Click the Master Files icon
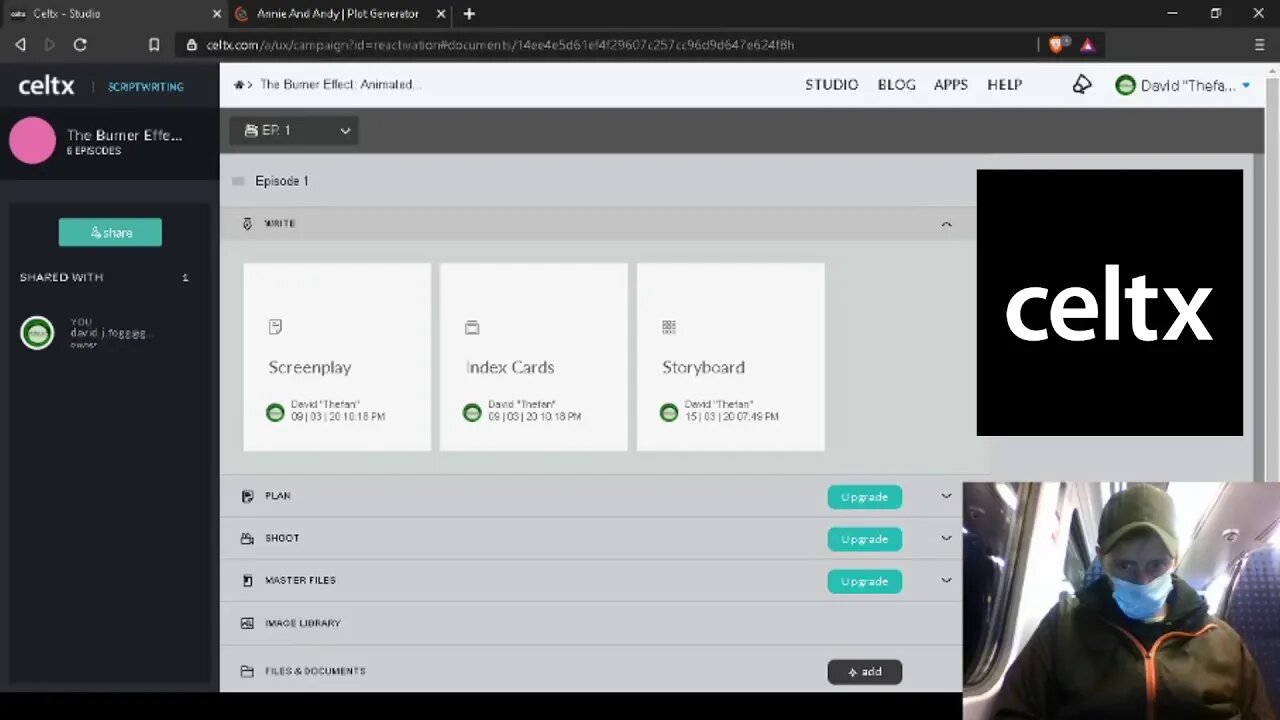The image size is (1280, 720). (x=247, y=581)
